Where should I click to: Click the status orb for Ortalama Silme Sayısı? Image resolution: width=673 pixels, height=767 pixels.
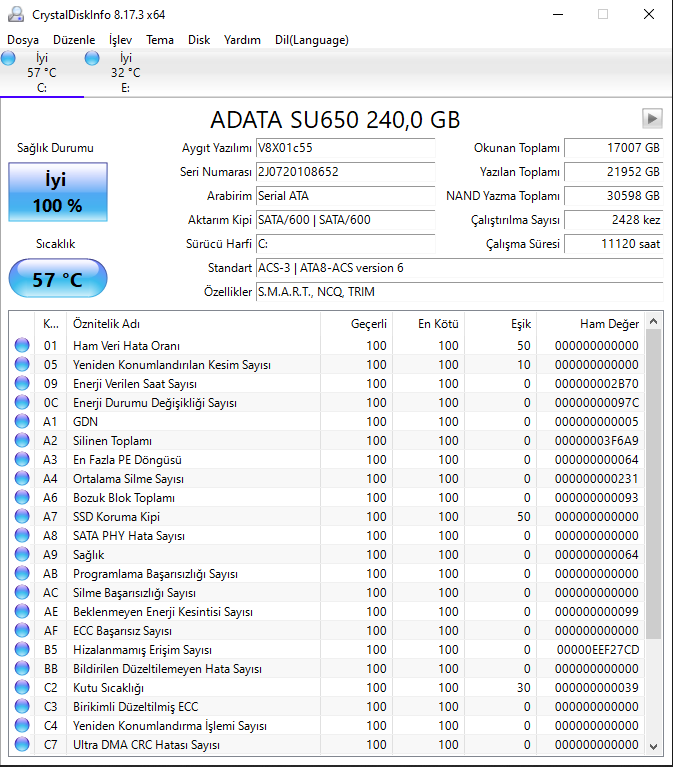point(22,478)
